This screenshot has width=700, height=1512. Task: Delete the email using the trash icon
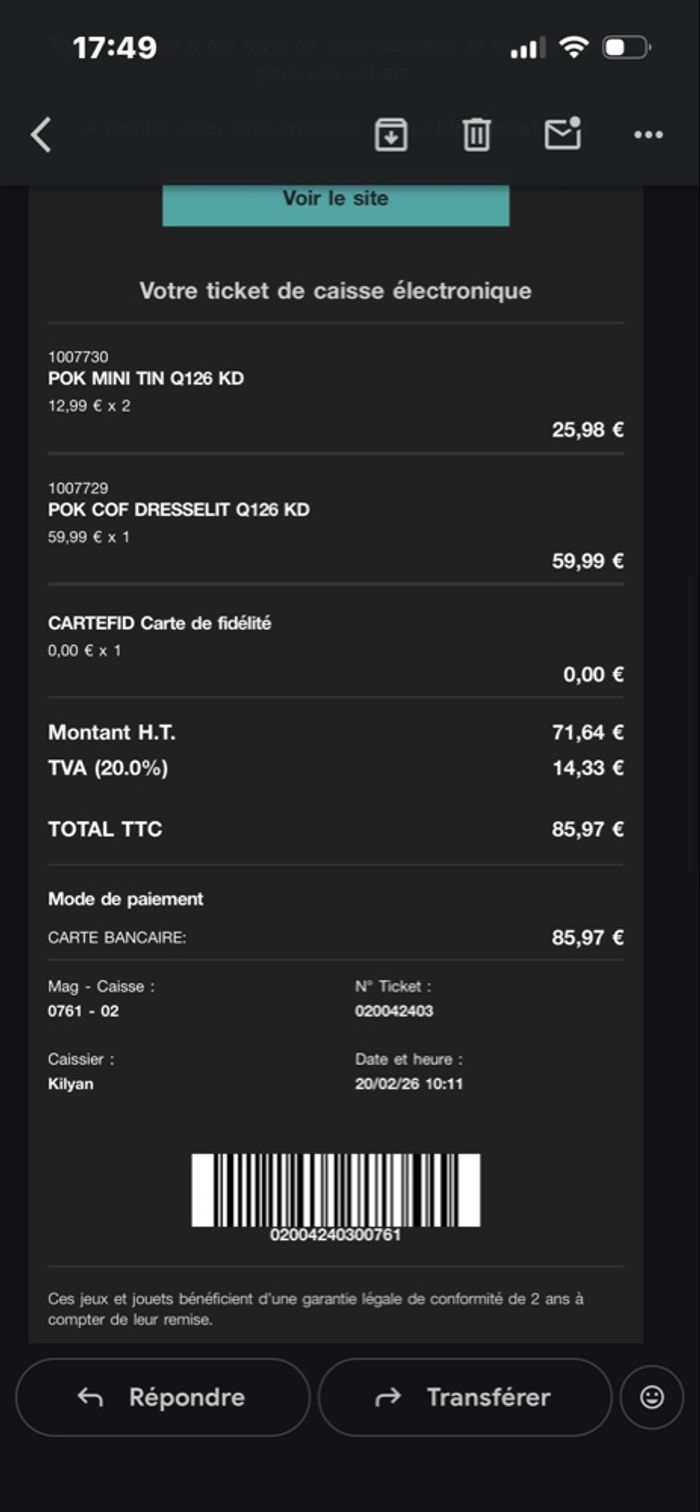pyautogui.click(x=477, y=134)
